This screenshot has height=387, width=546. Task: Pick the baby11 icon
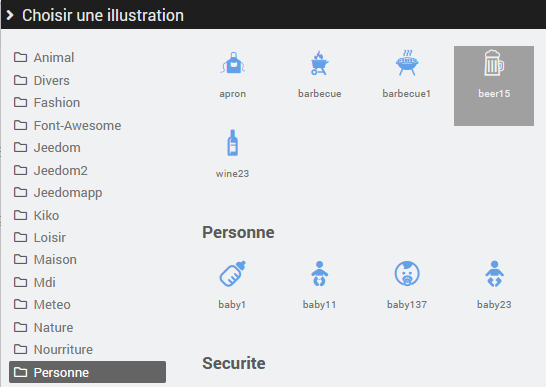(x=319, y=274)
